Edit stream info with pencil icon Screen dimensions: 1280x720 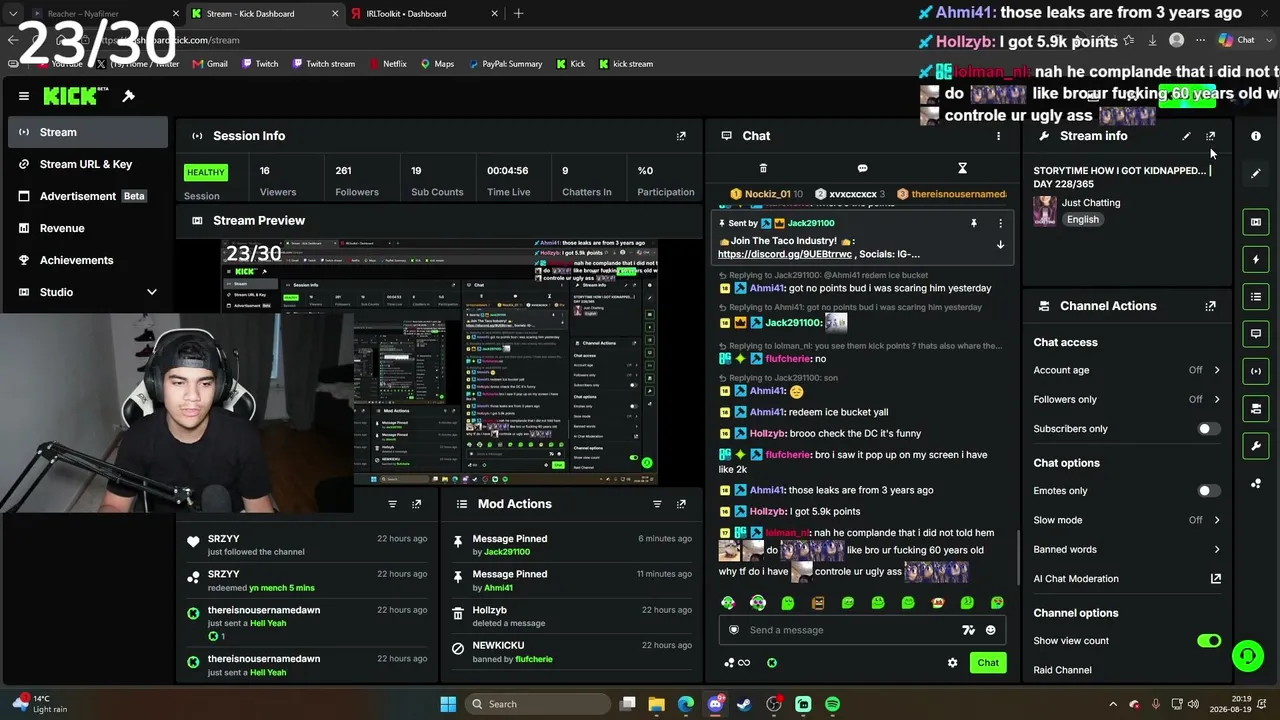[x=1186, y=136]
